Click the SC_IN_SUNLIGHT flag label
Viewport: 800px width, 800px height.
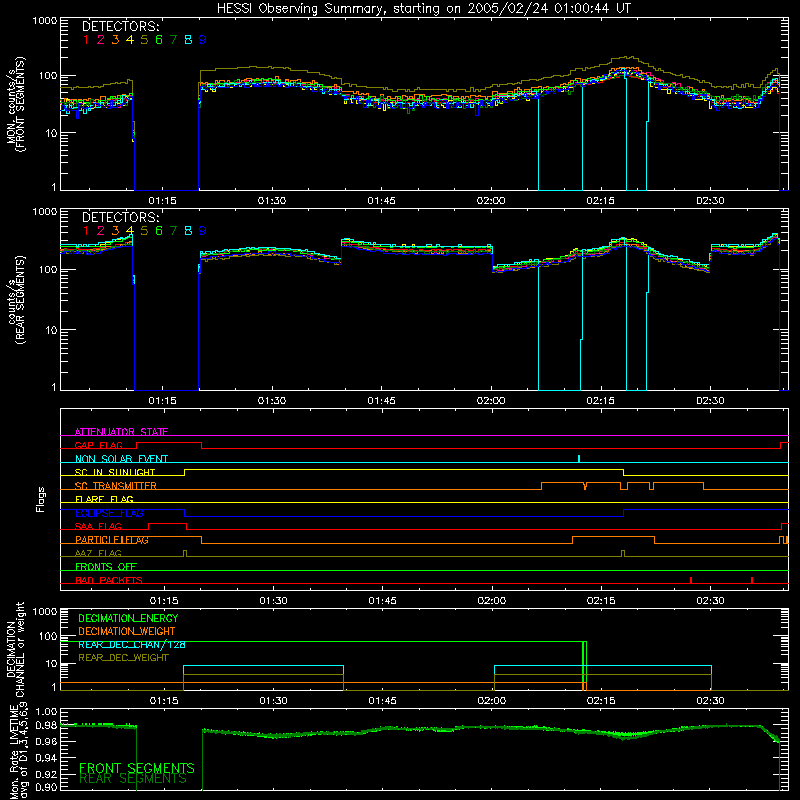coord(115,472)
